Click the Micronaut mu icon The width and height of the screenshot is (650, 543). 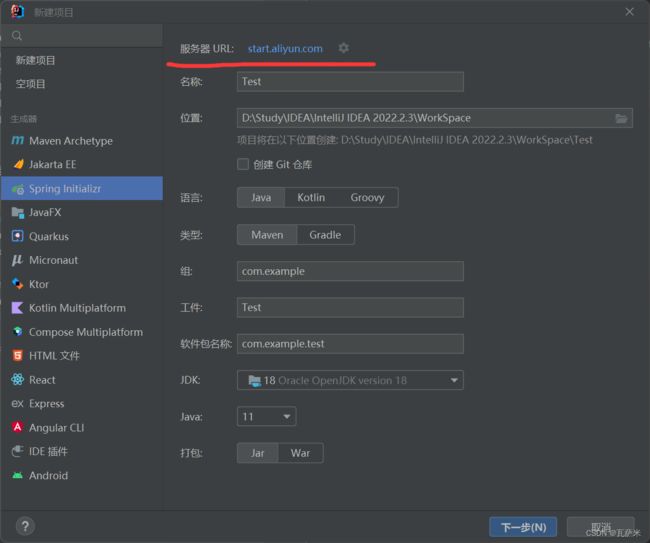click(x=17, y=260)
